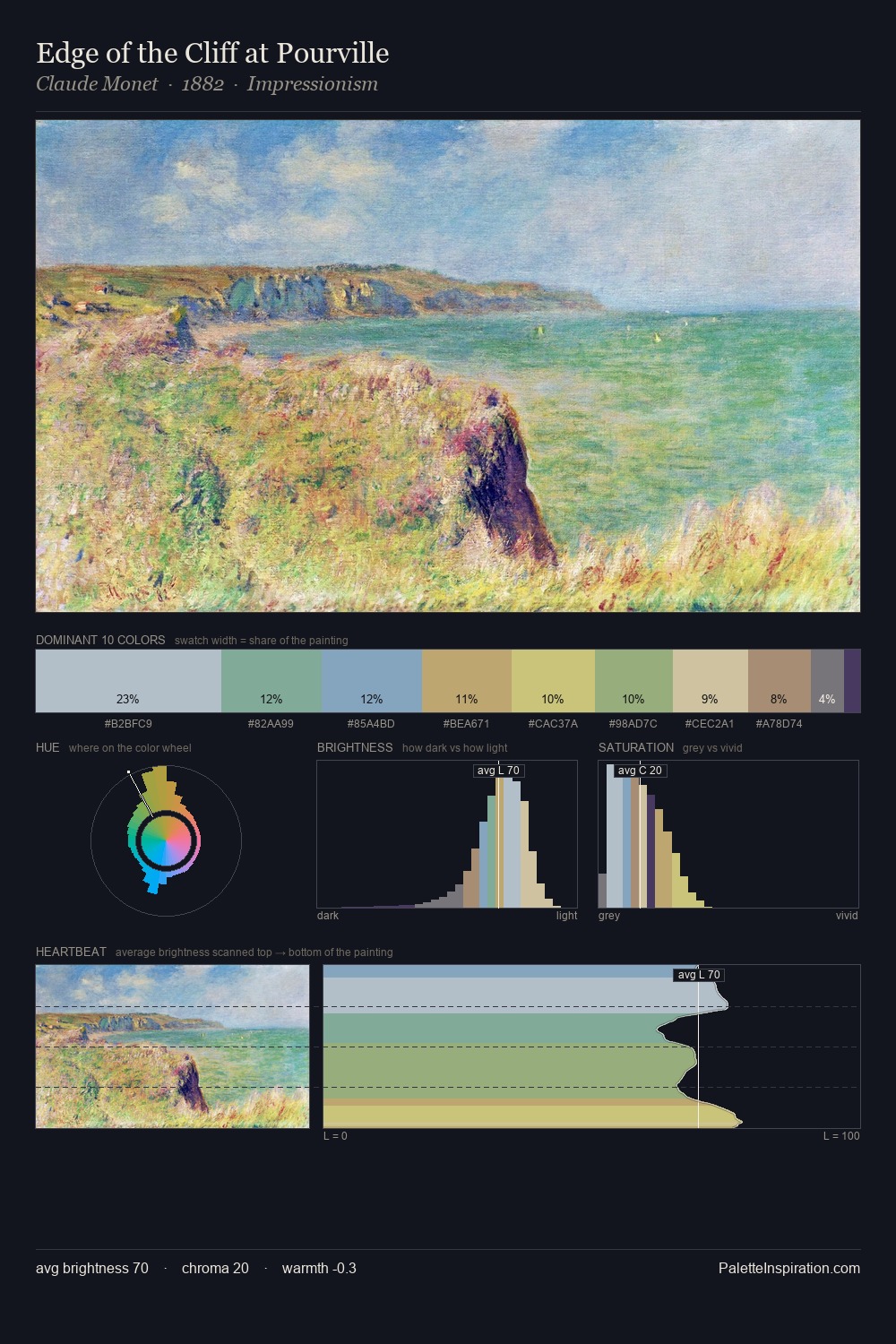Screen dimensions: 896x1344
Task: Click the saturation histogram chart
Action: [x=728, y=834]
